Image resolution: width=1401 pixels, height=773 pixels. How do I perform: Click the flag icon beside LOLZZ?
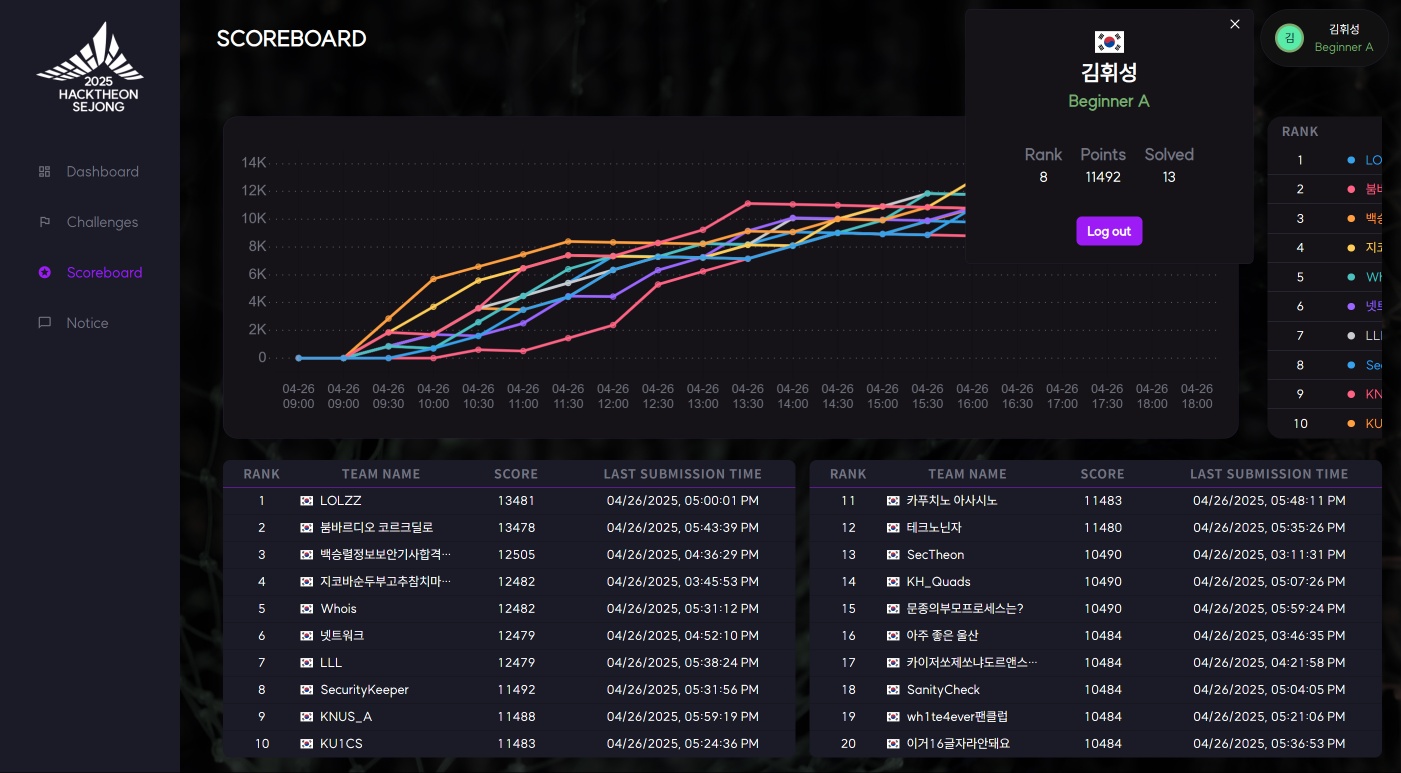click(306, 501)
